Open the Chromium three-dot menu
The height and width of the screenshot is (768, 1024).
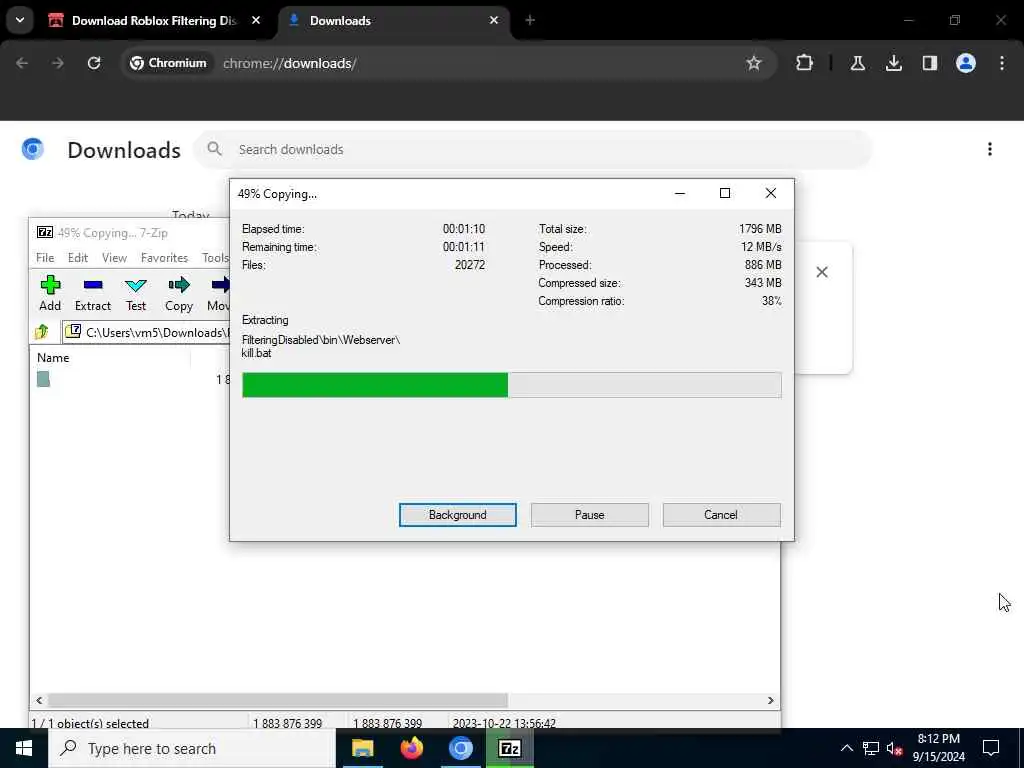coord(1002,63)
